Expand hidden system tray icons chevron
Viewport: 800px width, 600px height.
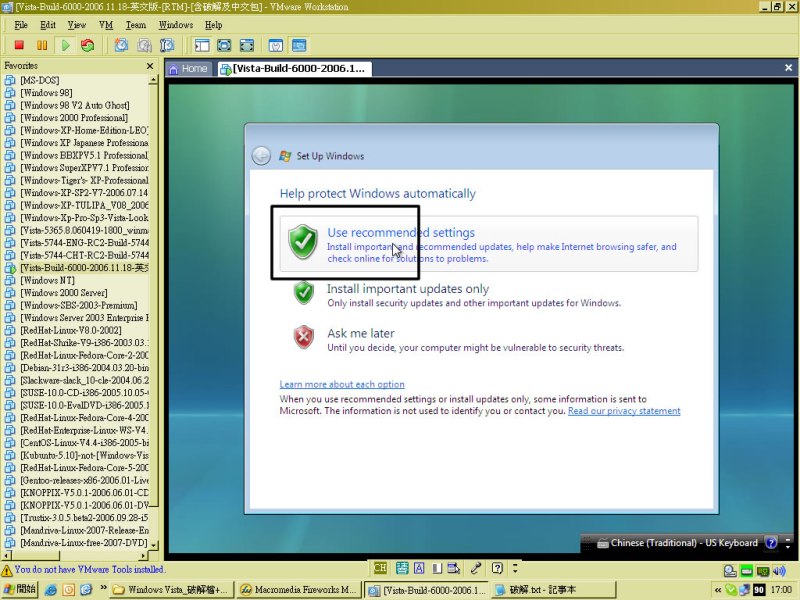[718, 590]
